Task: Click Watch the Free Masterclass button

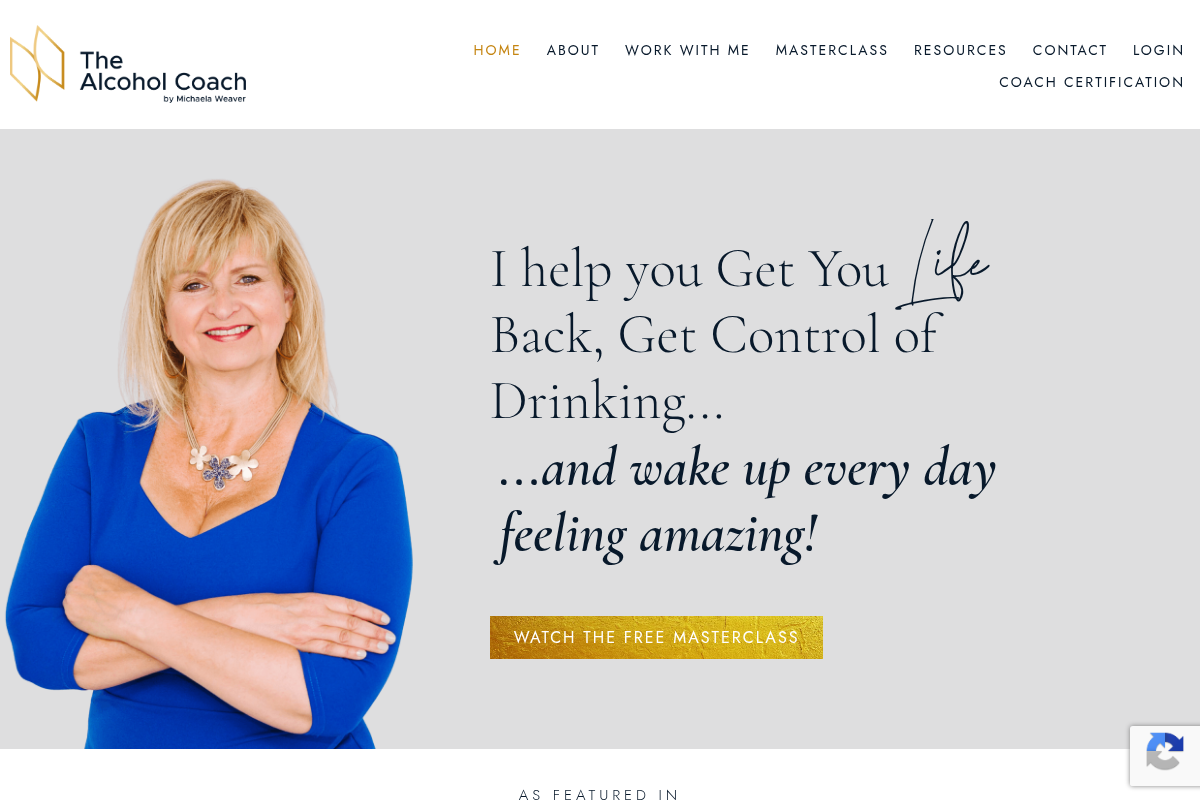Action: 656,637
